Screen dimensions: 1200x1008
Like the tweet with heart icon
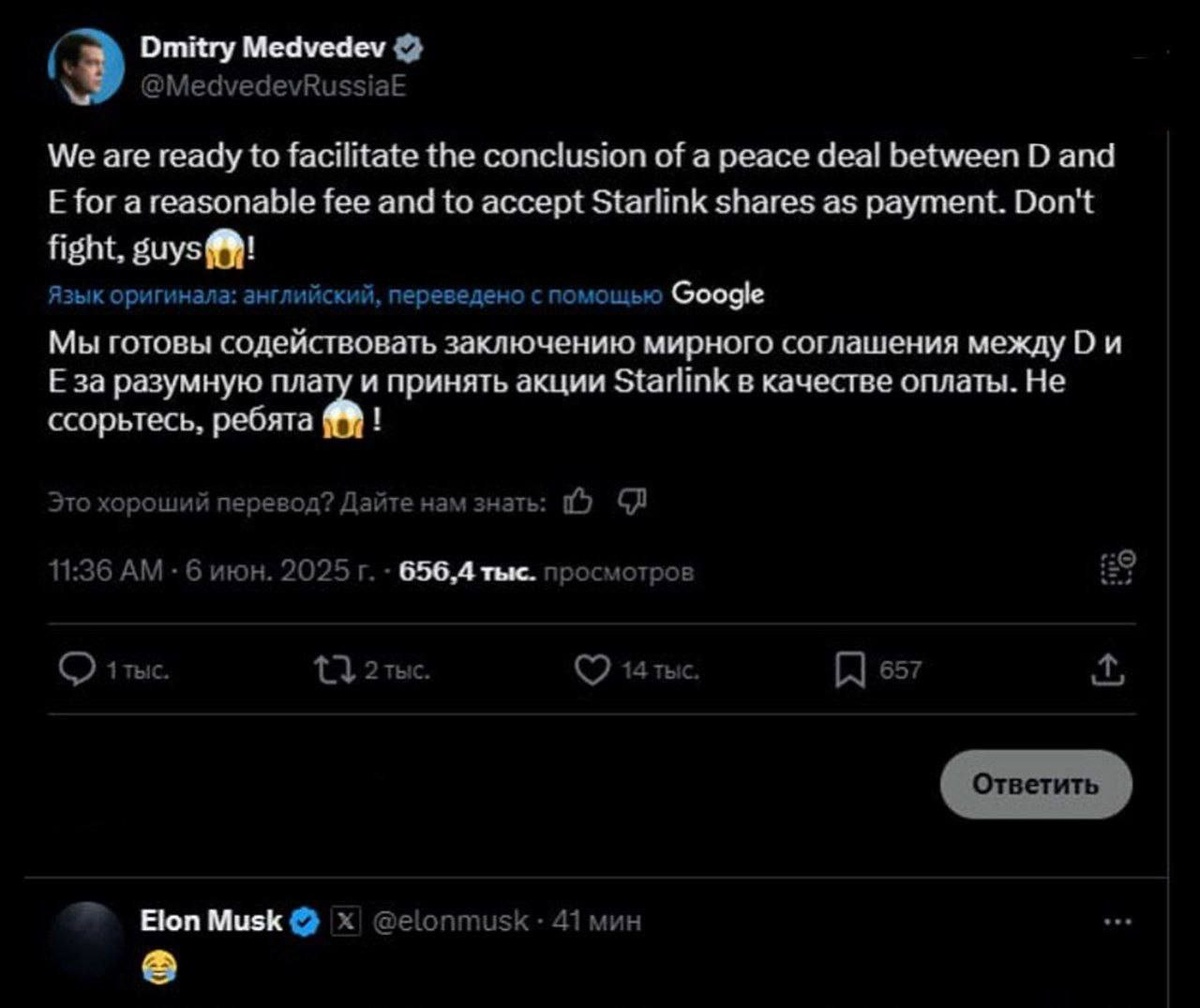(x=593, y=669)
